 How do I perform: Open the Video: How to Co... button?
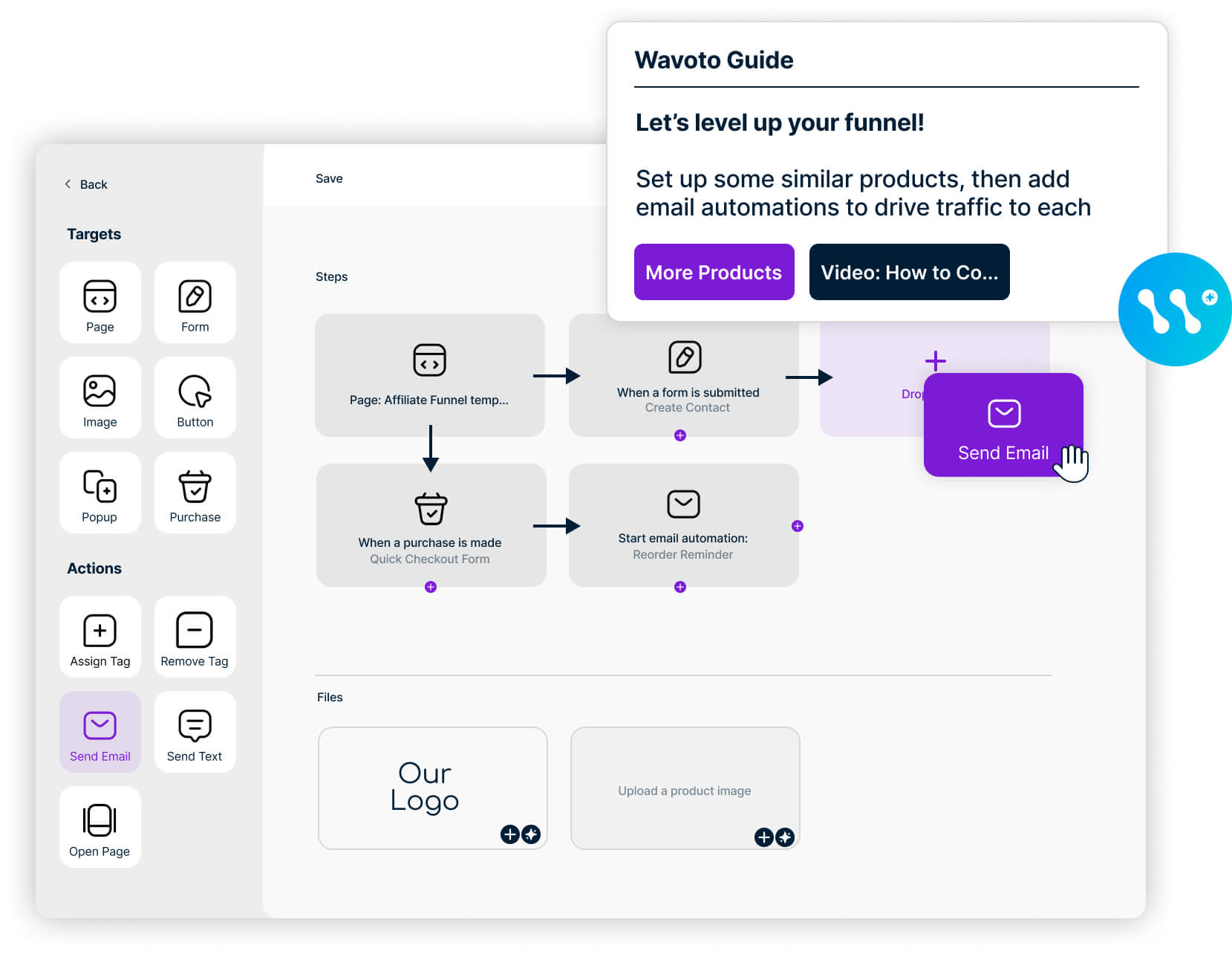coord(908,272)
